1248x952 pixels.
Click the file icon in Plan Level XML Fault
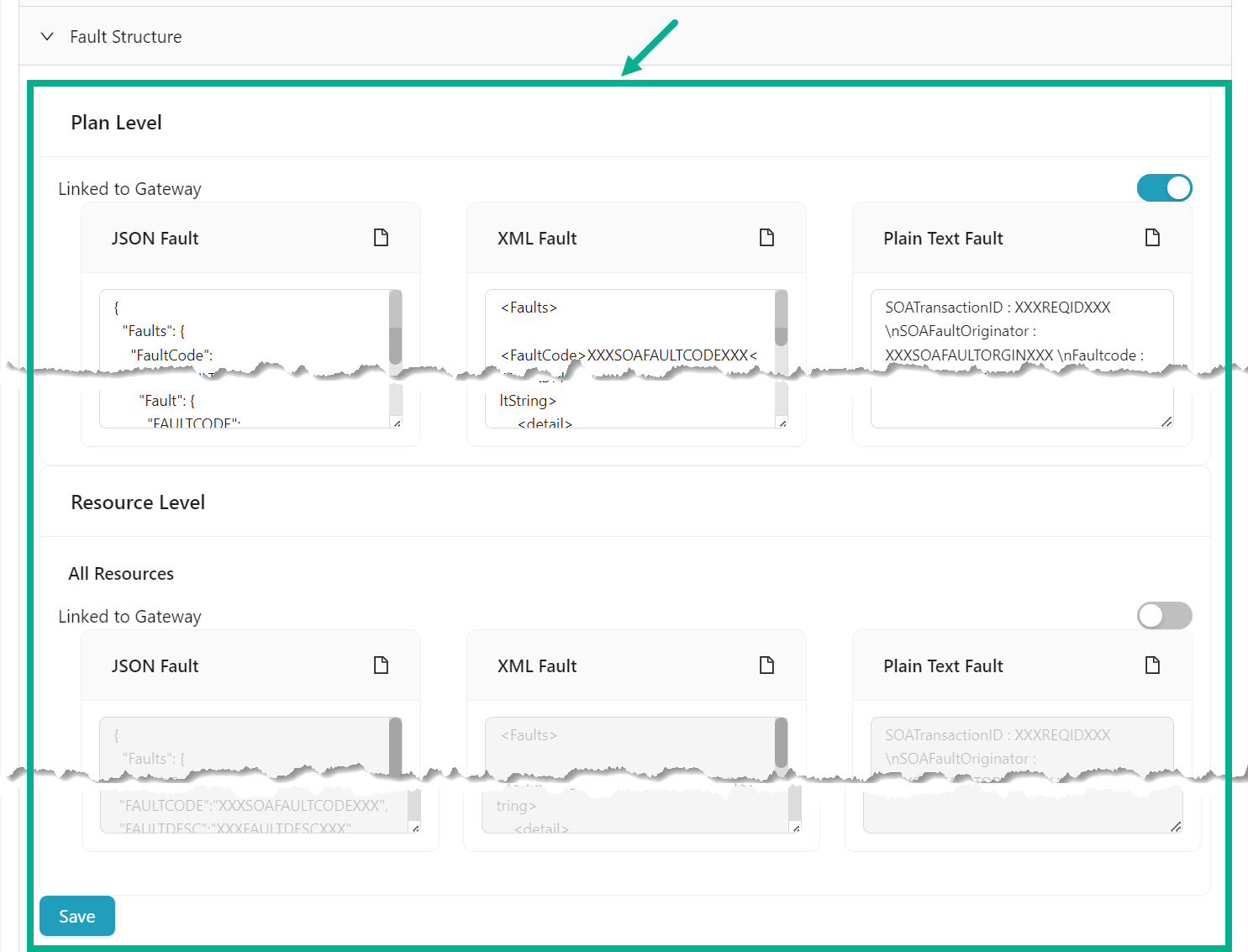click(766, 238)
